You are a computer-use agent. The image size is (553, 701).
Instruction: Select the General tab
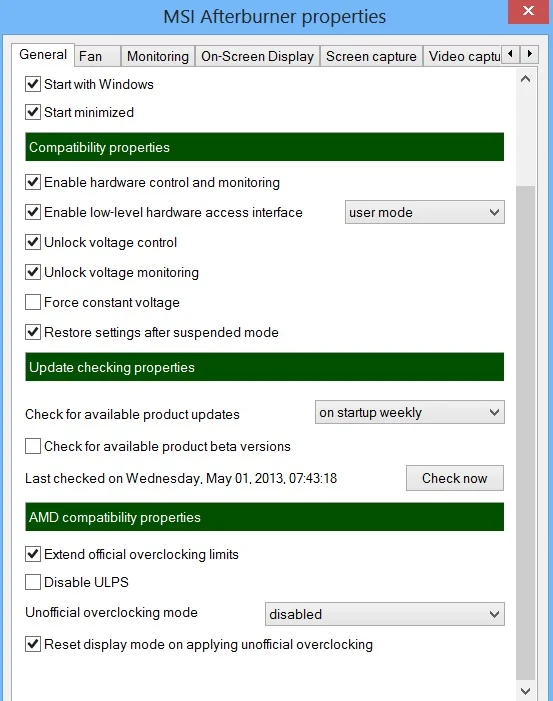(x=43, y=55)
